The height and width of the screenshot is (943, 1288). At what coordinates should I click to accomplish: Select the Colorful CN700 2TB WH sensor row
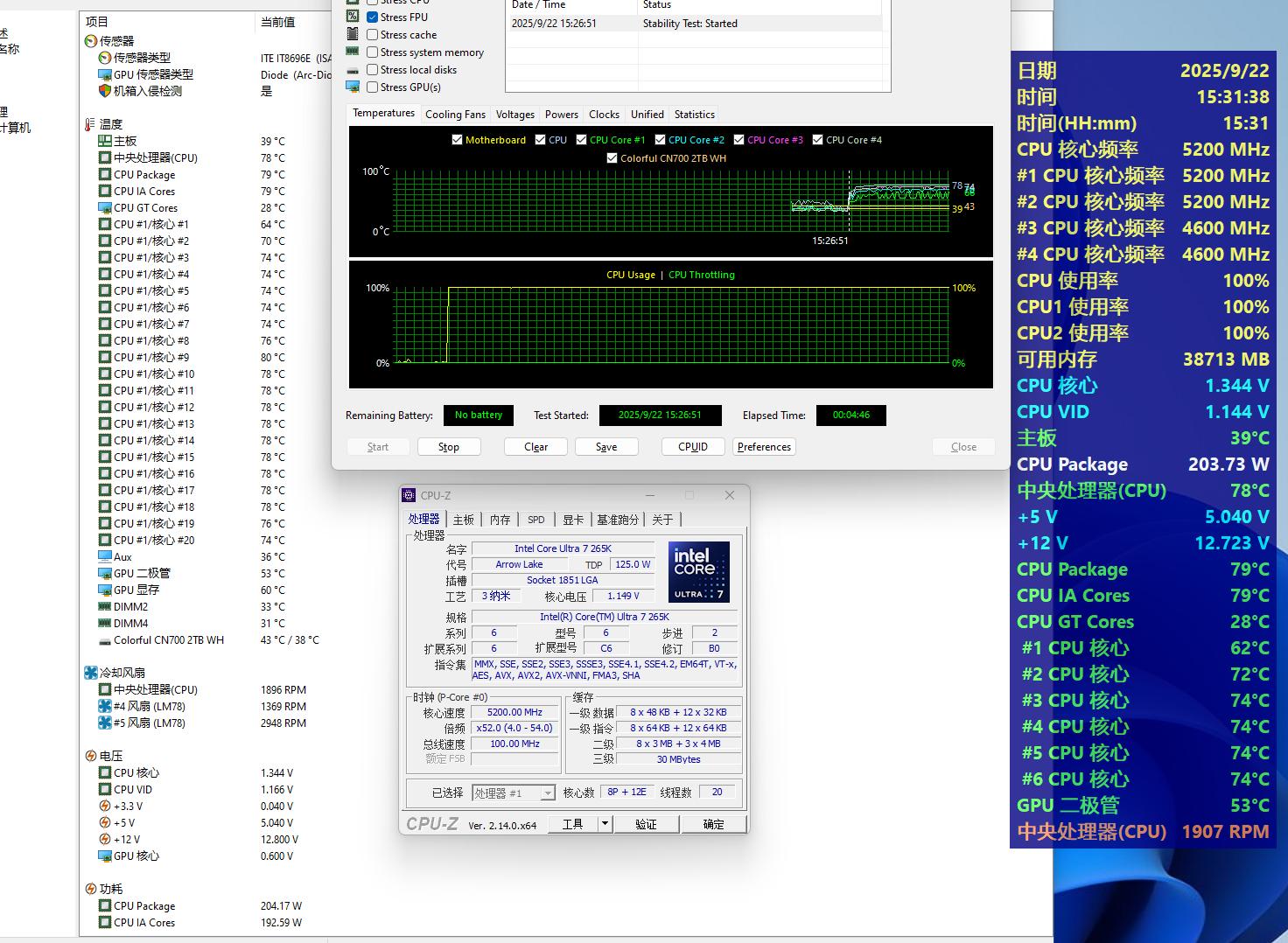(169, 640)
